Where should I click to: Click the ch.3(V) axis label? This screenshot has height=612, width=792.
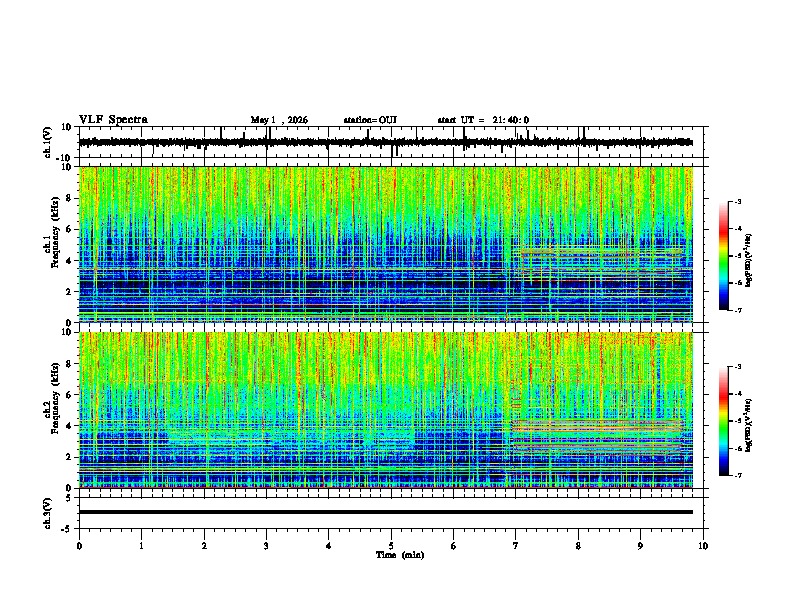tap(48, 514)
